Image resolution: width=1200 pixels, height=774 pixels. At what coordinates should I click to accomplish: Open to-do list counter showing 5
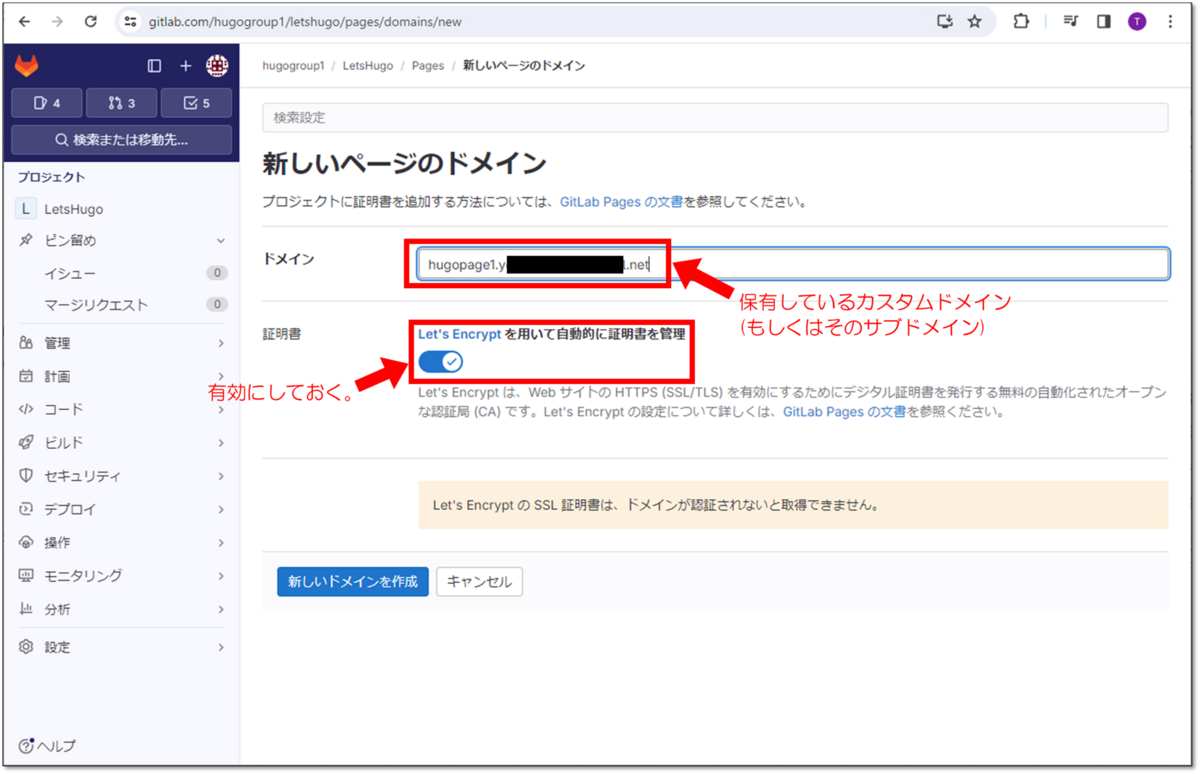point(196,103)
